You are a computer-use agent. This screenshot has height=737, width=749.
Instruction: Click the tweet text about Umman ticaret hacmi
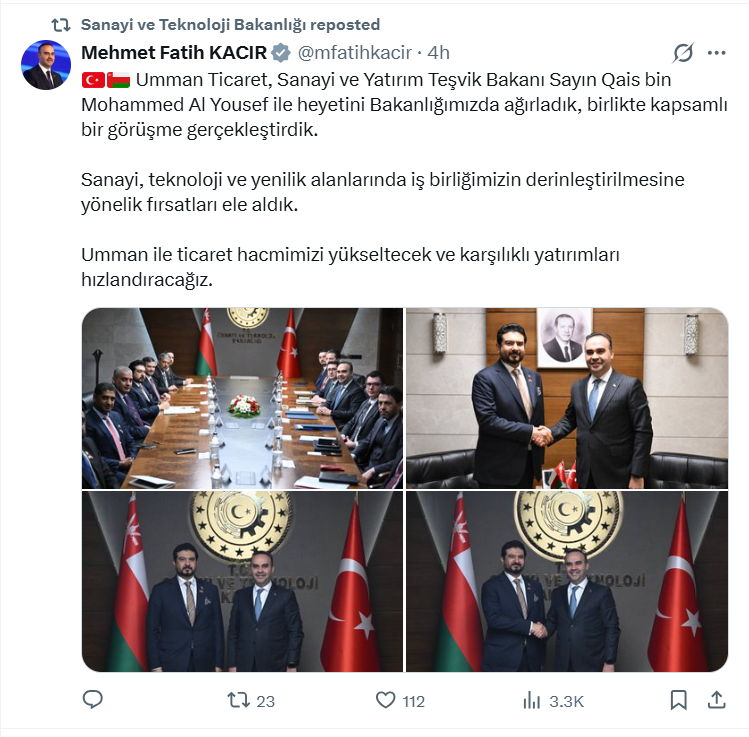[350, 267]
